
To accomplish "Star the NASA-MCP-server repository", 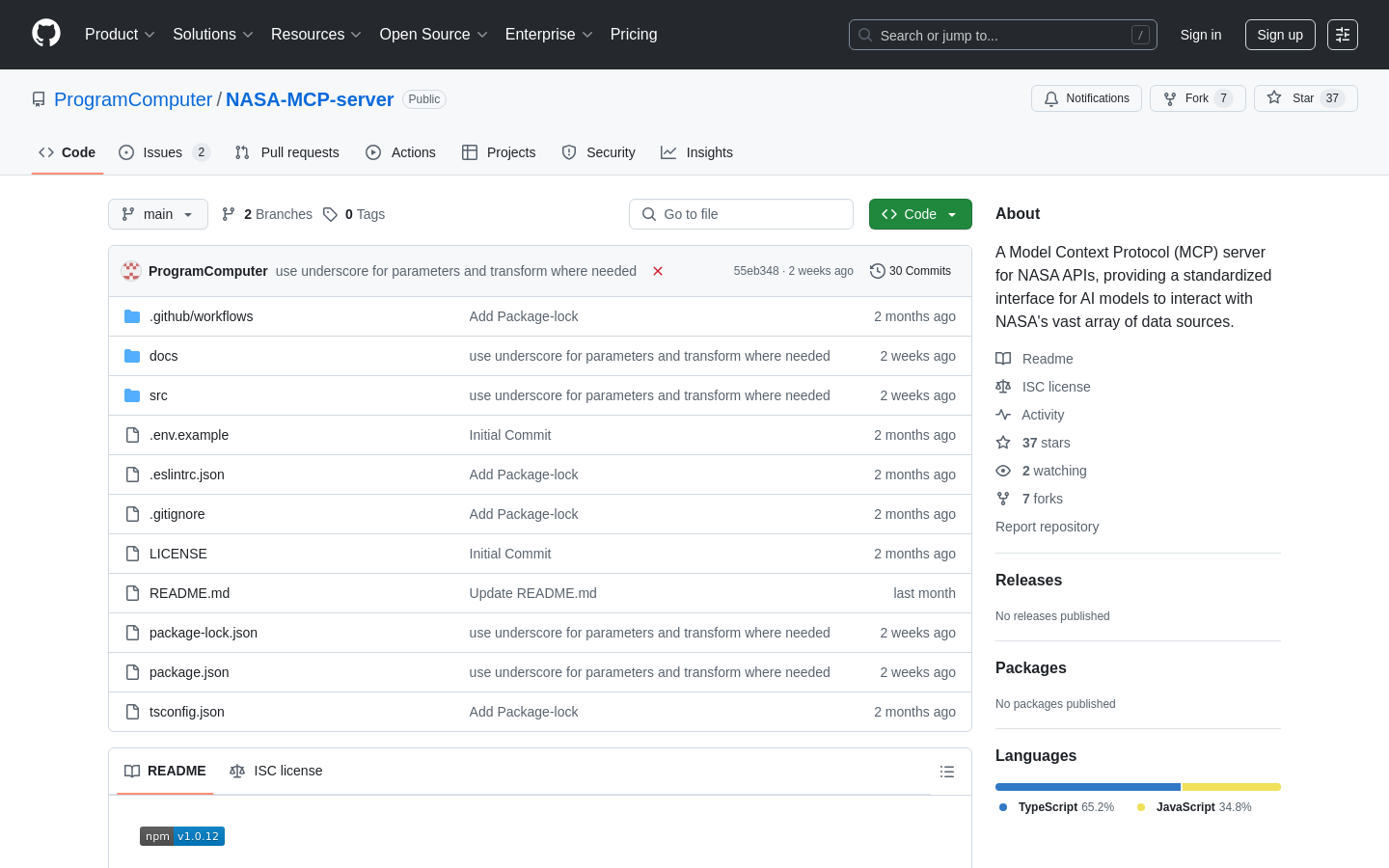I will 1305,98.
